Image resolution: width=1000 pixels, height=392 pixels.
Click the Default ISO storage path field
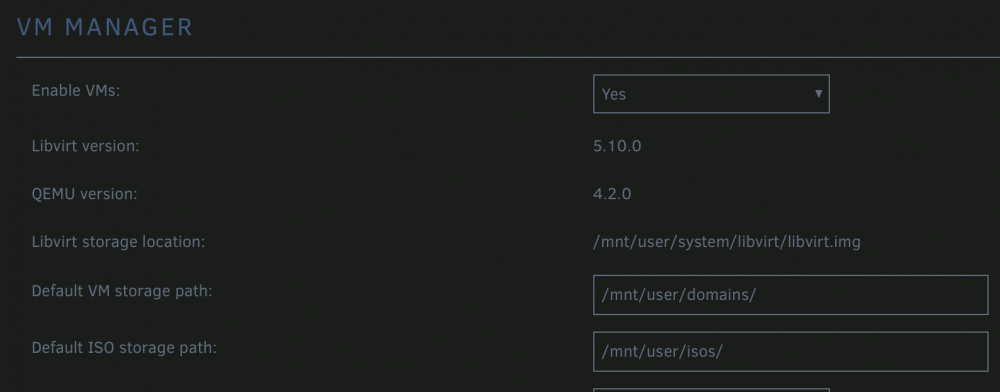[790, 351]
